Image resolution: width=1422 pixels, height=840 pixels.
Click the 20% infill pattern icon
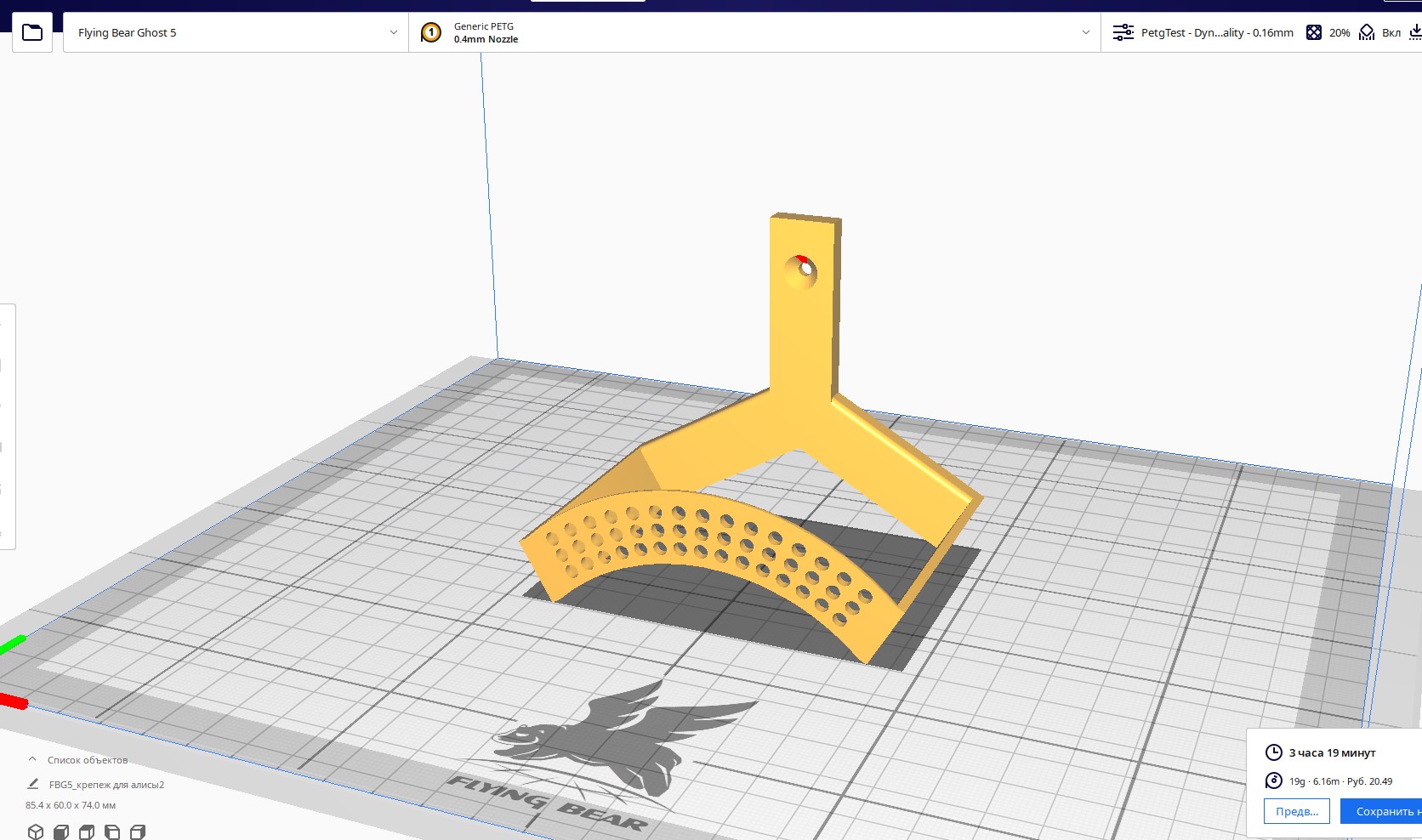click(1314, 32)
